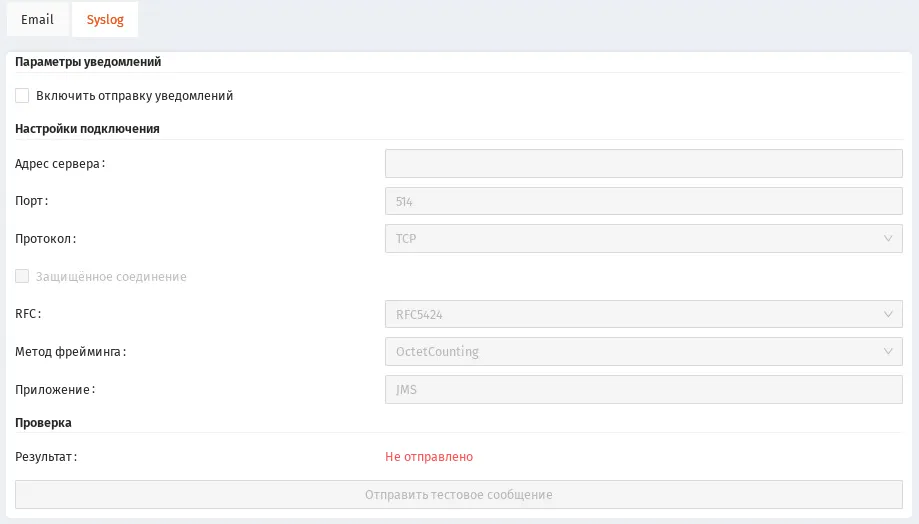Viewport: 919px width, 524px height.
Task: Click Отправить тестовое сообщение button
Action: click(459, 495)
